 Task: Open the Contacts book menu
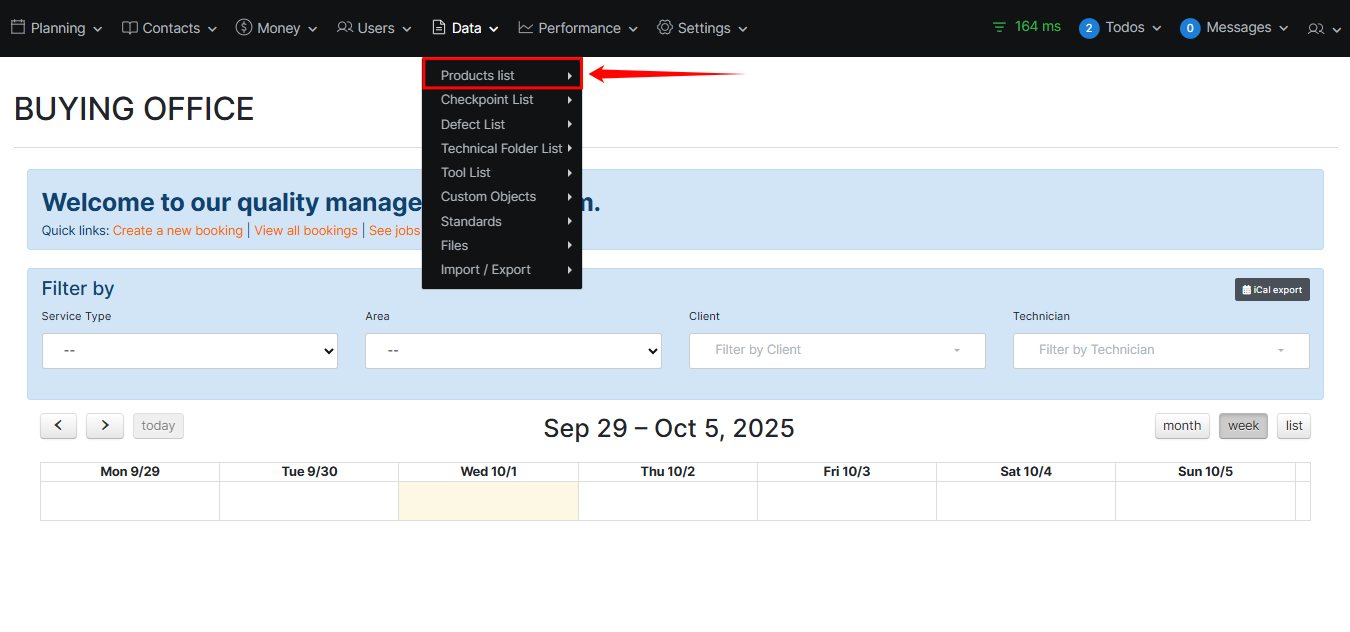tap(170, 28)
